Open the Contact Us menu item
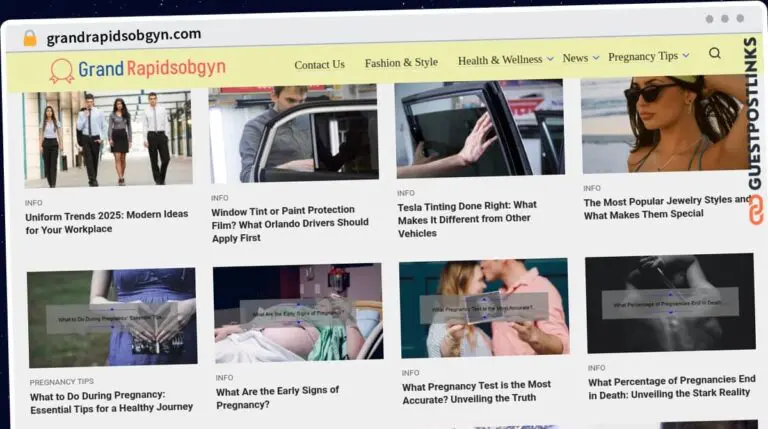This screenshot has height=429, width=768. point(319,64)
